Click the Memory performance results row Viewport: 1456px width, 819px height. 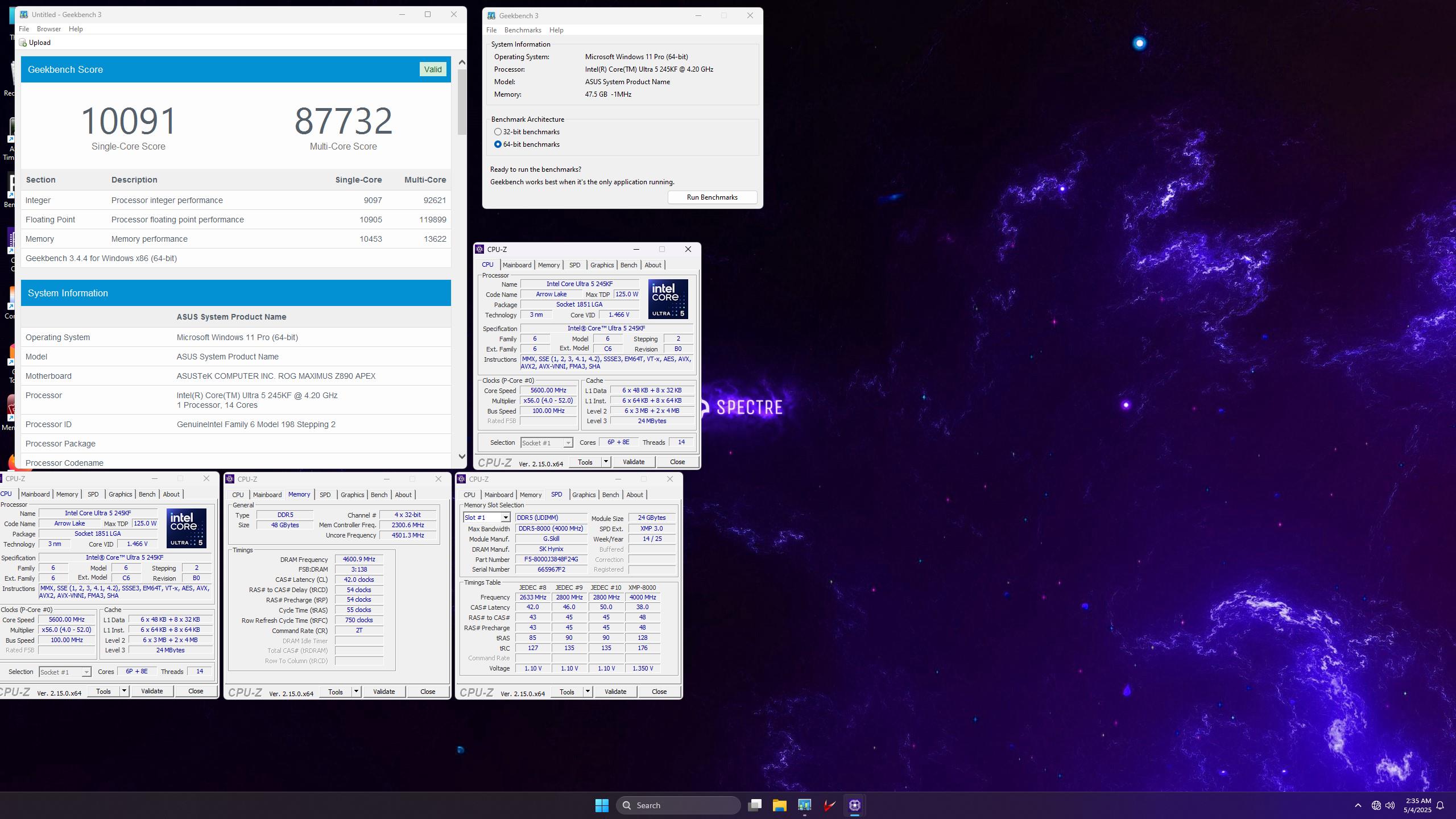click(236, 239)
